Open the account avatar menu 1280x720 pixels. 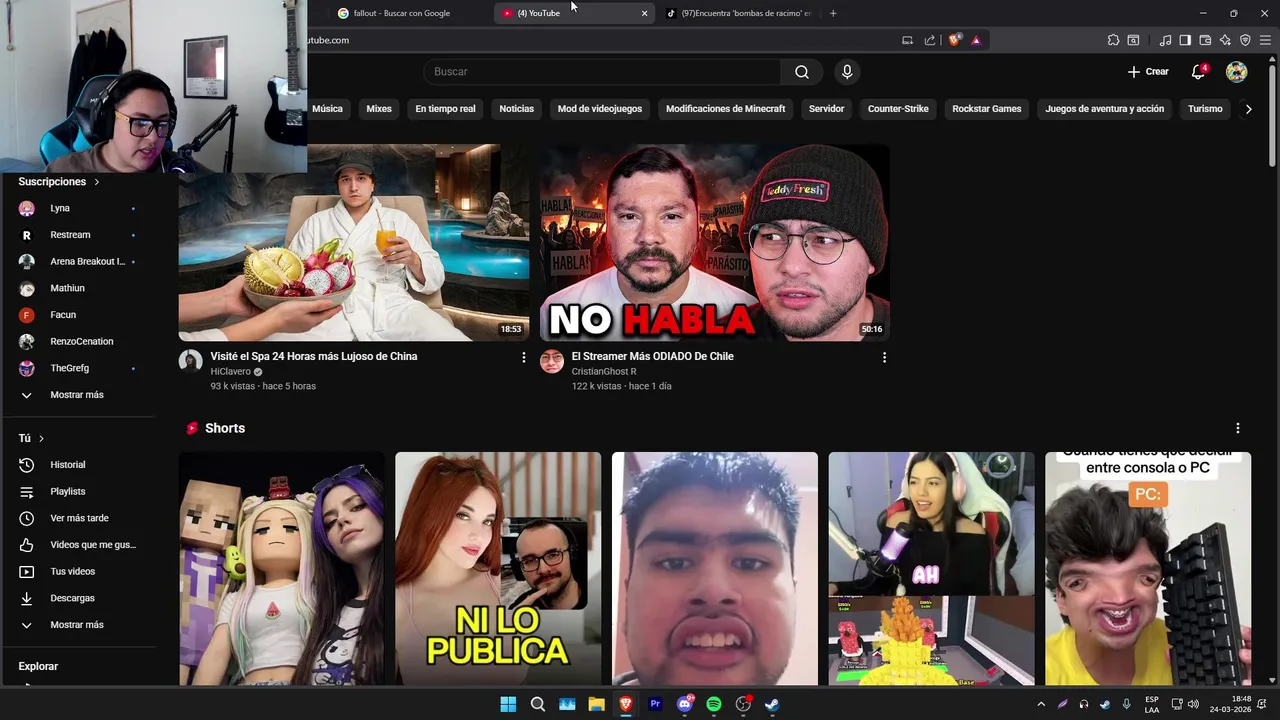(x=1237, y=72)
